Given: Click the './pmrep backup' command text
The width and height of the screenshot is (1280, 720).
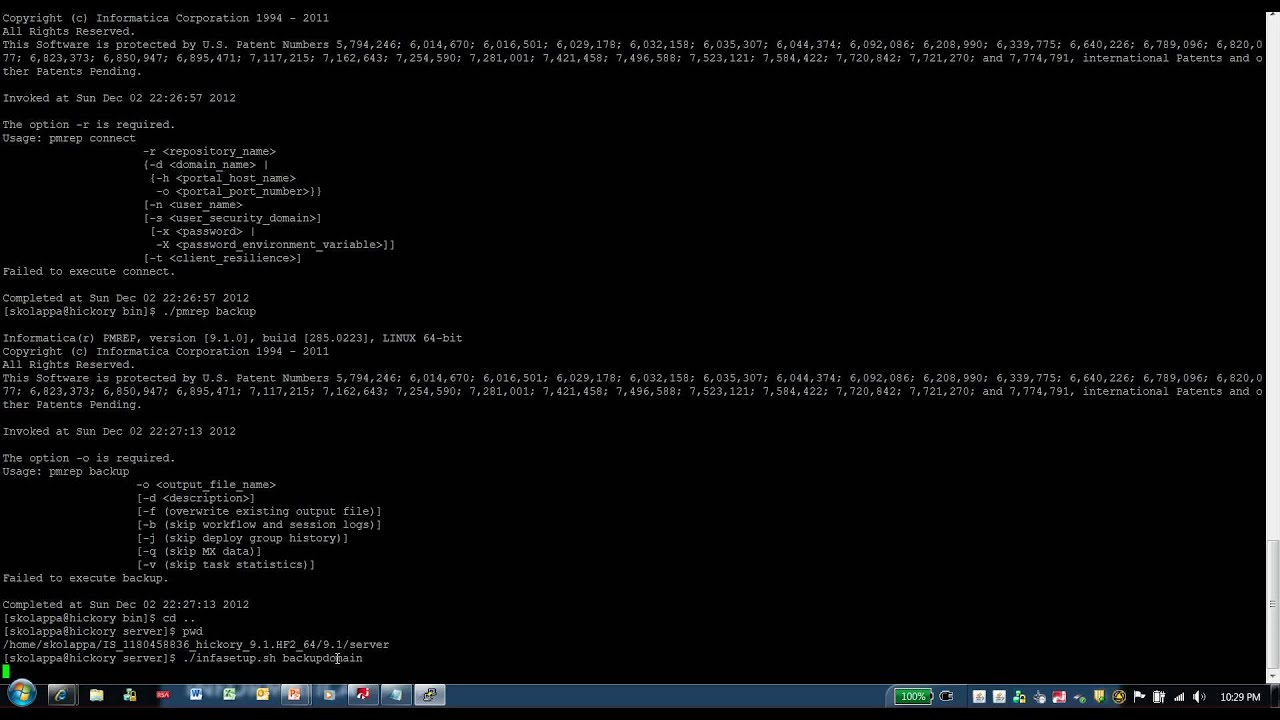Looking at the screenshot, I should 209,311.
